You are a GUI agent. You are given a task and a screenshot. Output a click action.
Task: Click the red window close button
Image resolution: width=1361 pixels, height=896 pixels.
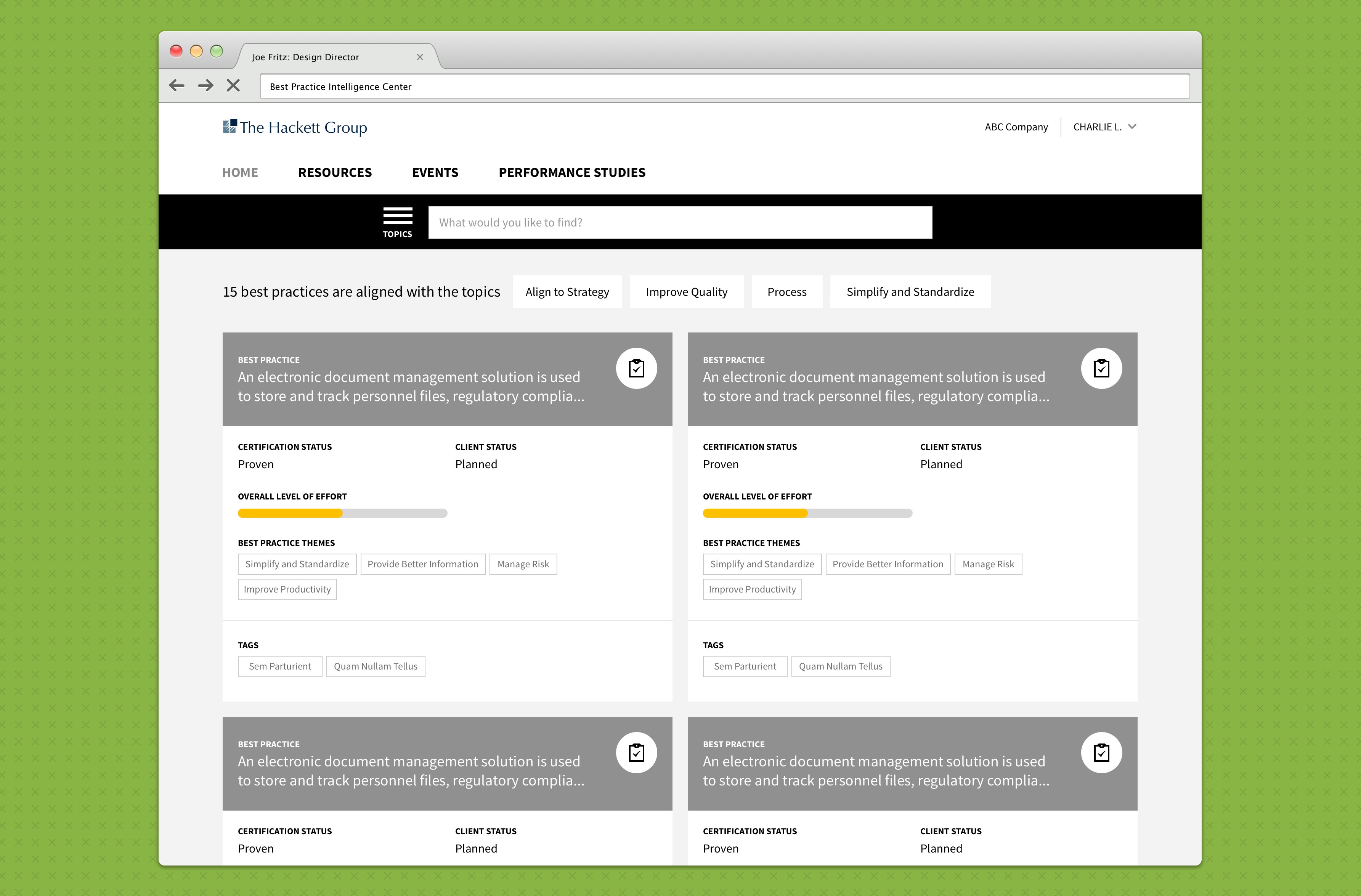(176, 51)
